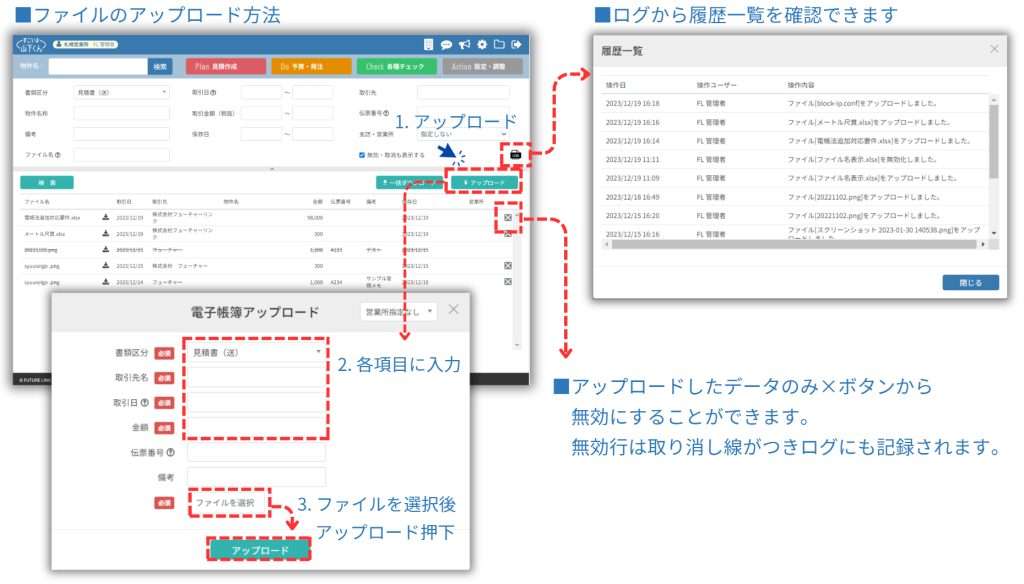Toggle the 無効・取消も表示する checkbox

362,155
